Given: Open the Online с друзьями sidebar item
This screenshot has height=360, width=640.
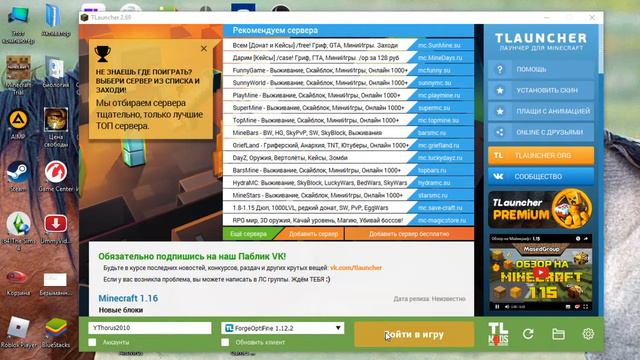Looking at the screenshot, I should (x=541, y=132).
